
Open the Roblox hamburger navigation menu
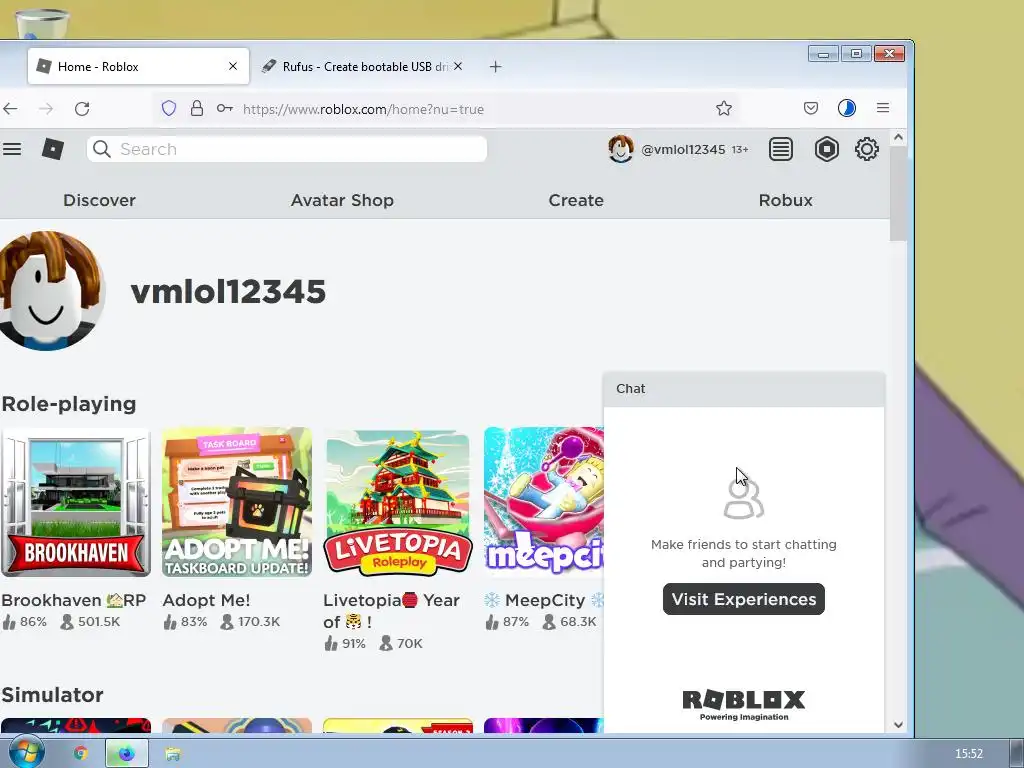tap(12, 149)
